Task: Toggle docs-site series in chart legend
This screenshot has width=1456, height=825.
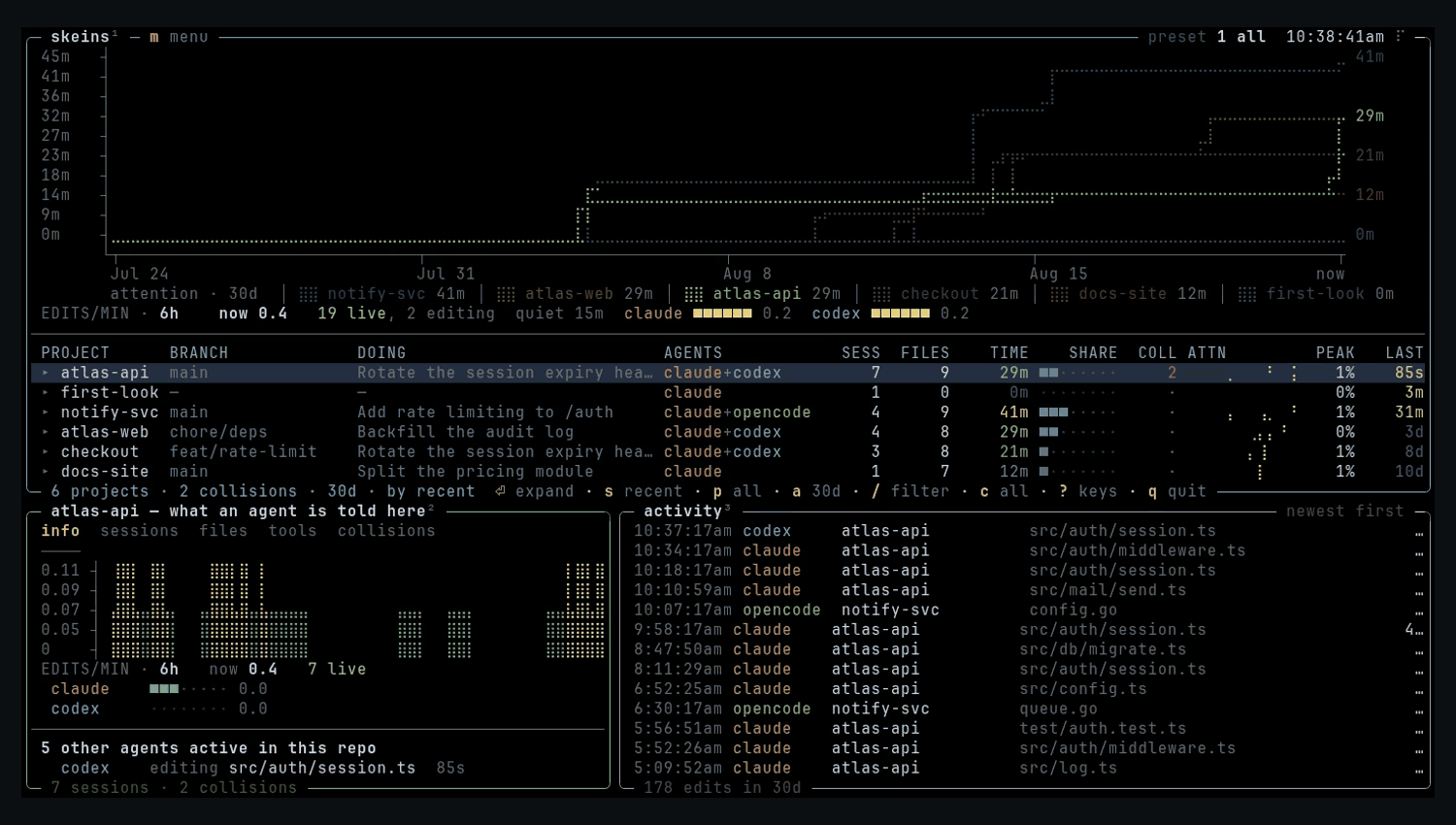Action: pos(1128,294)
